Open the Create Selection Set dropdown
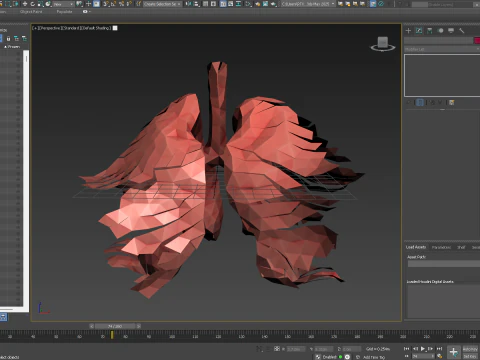This screenshot has height=360, width=480. click(x=163, y=4)
